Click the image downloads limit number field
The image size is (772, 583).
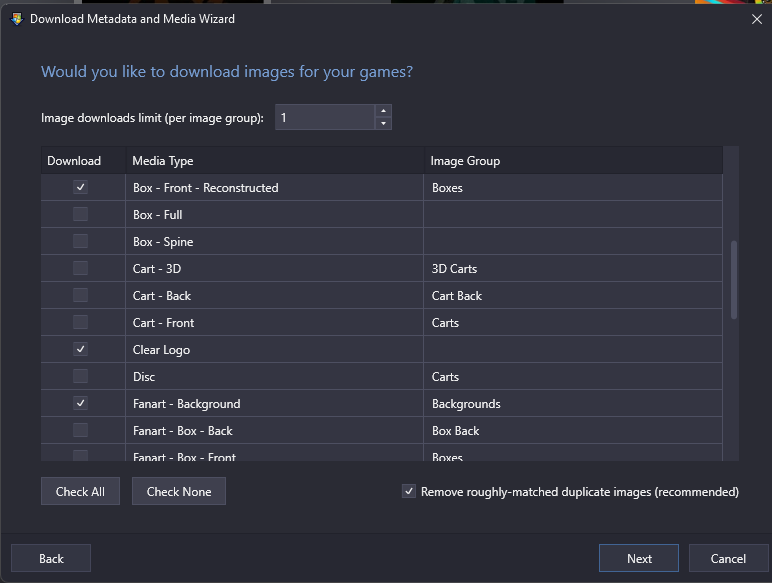325,117
